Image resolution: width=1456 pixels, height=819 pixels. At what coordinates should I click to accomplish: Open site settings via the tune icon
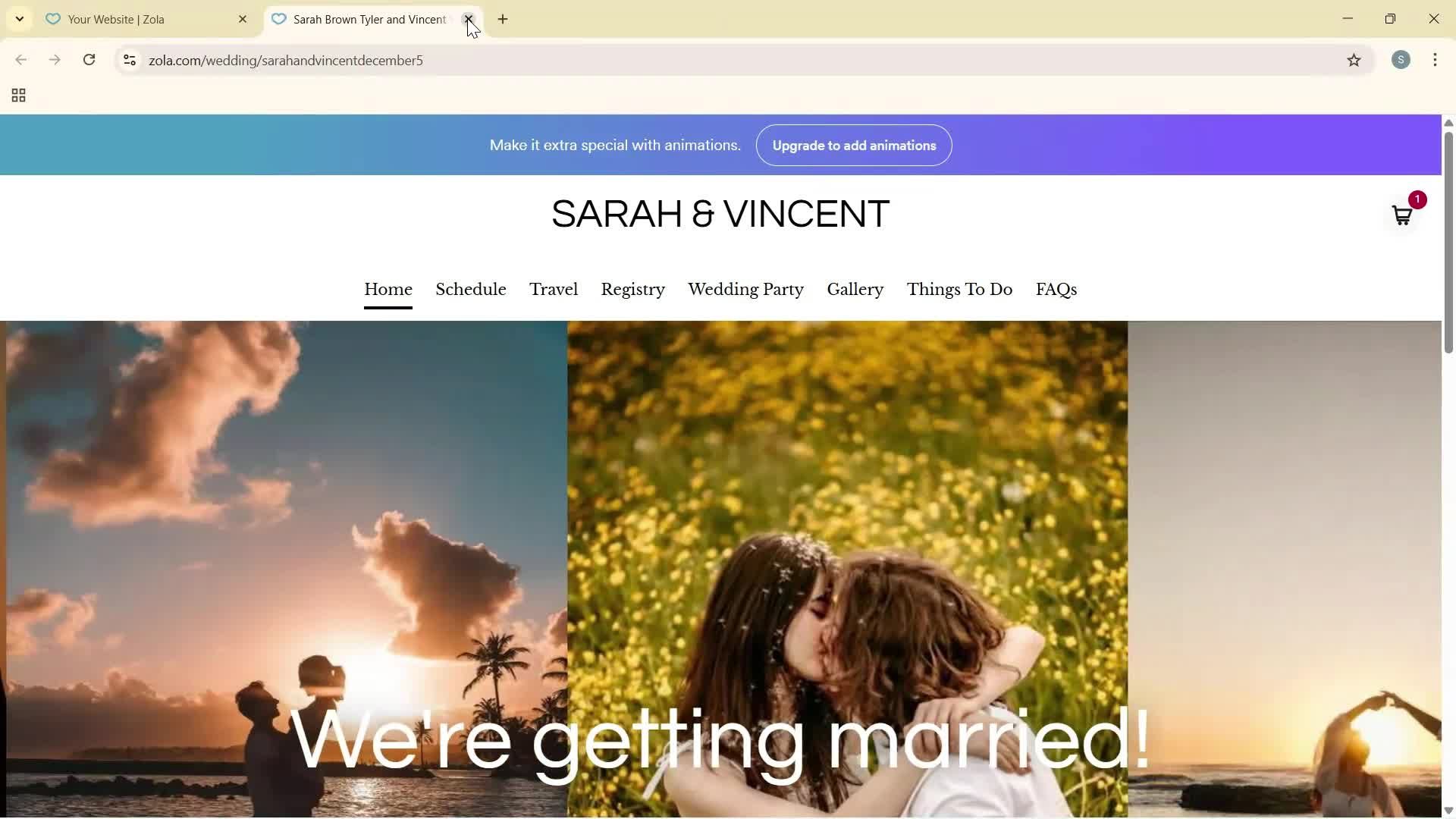point(129,60)
